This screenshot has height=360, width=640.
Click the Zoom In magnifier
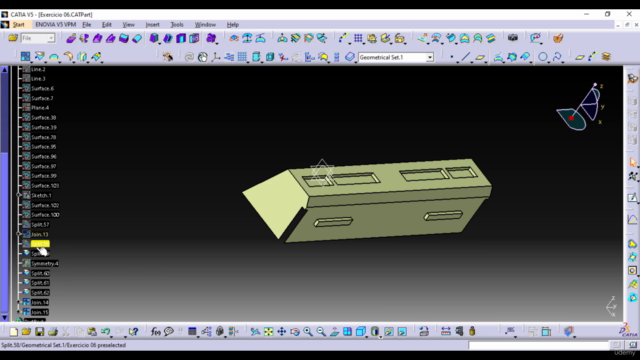(x=308, y=331)
